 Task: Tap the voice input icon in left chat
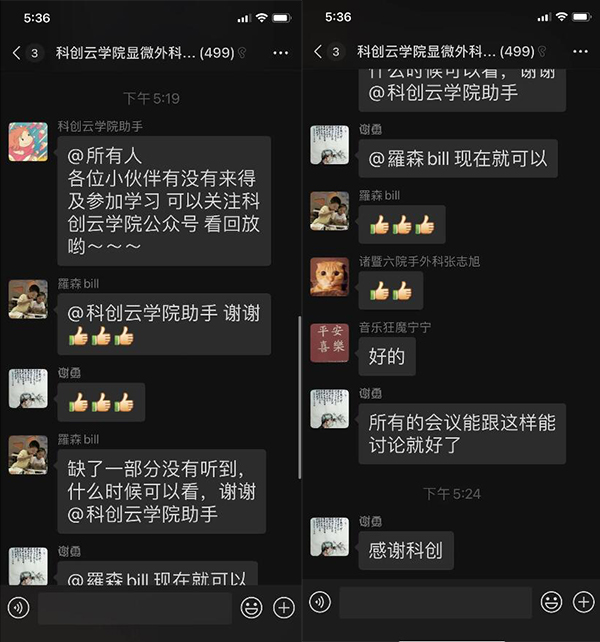tap(18, 608)
